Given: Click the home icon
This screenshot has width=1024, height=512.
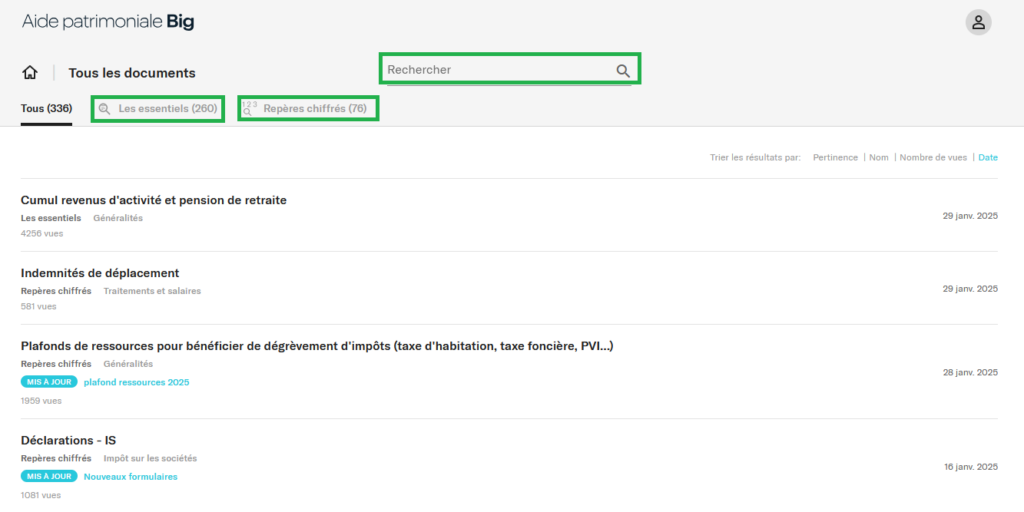Looking at the screenshot, I should 30,72.
